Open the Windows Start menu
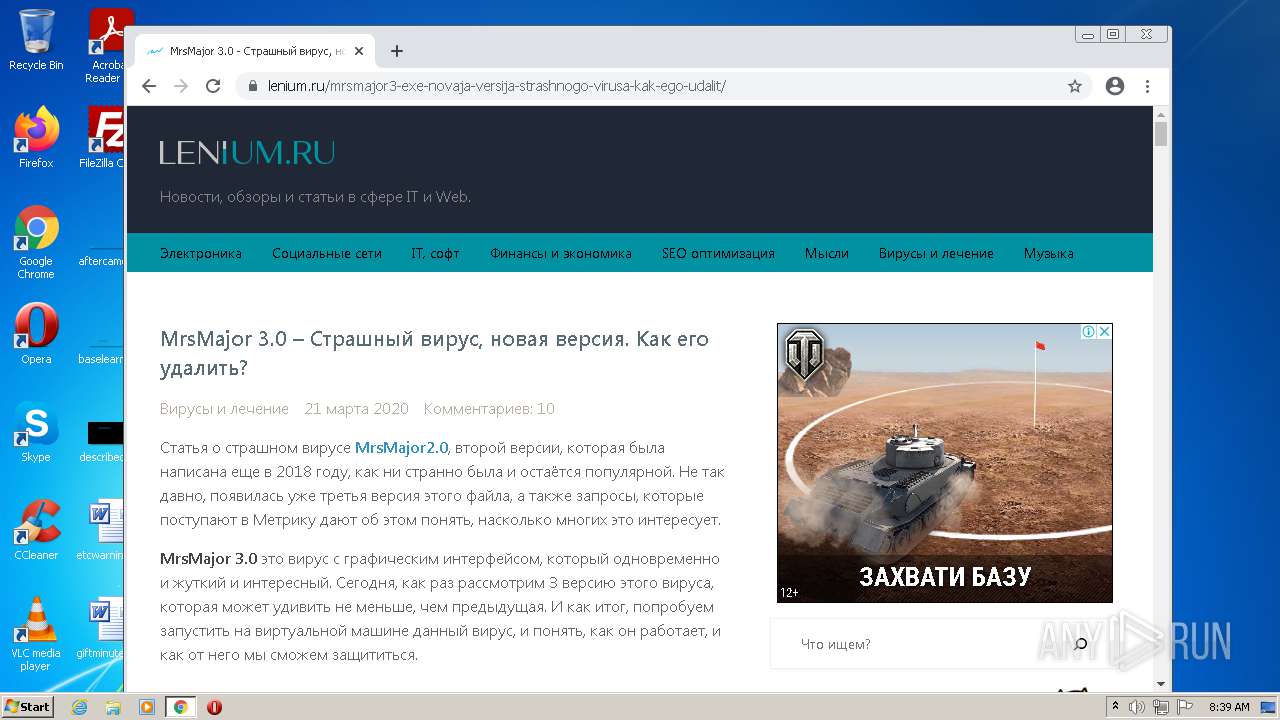This screenshot has width=1280, height=720. click(x=28, y=707)
